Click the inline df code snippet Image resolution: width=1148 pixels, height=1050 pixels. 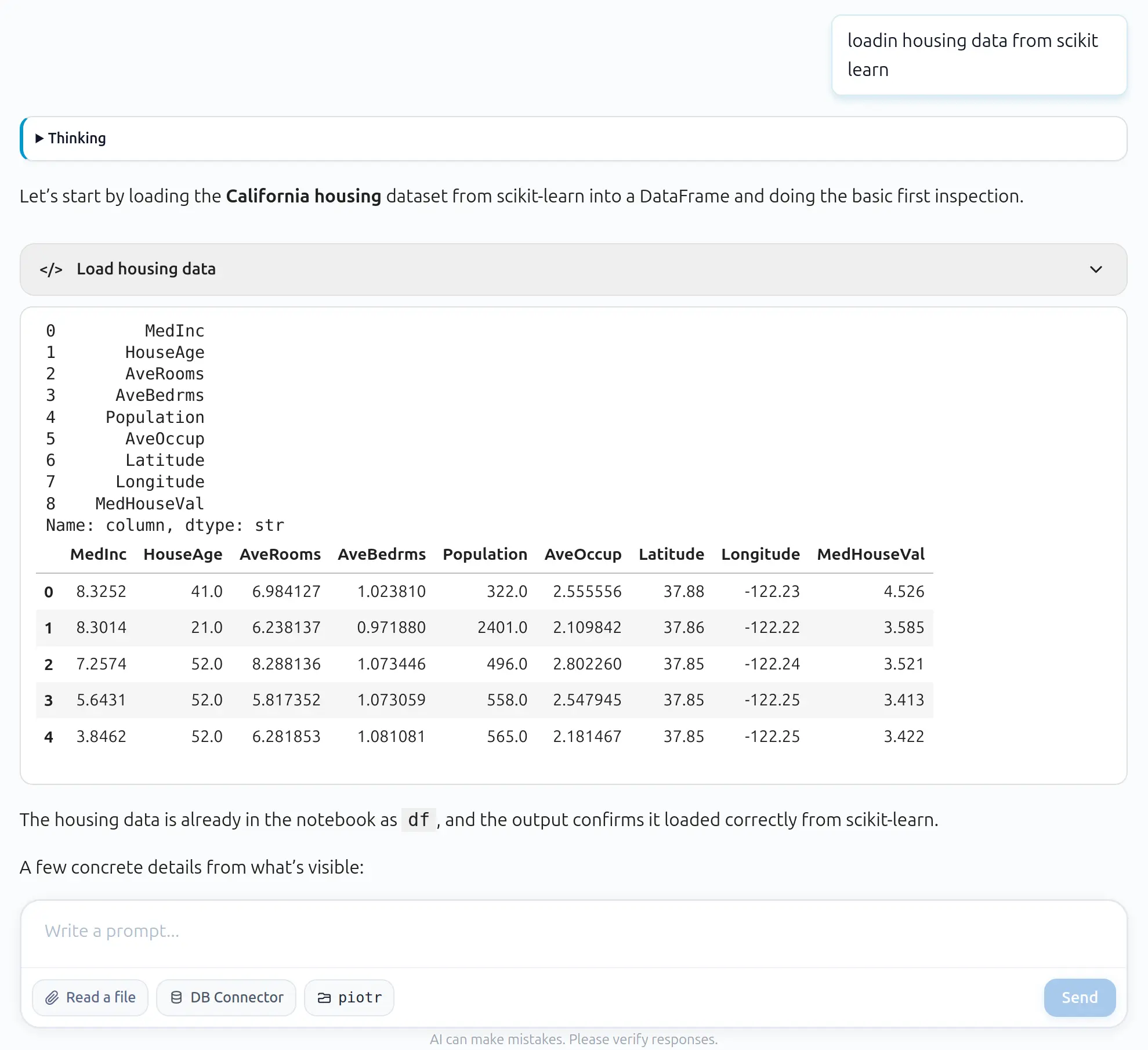pos(418,820)
